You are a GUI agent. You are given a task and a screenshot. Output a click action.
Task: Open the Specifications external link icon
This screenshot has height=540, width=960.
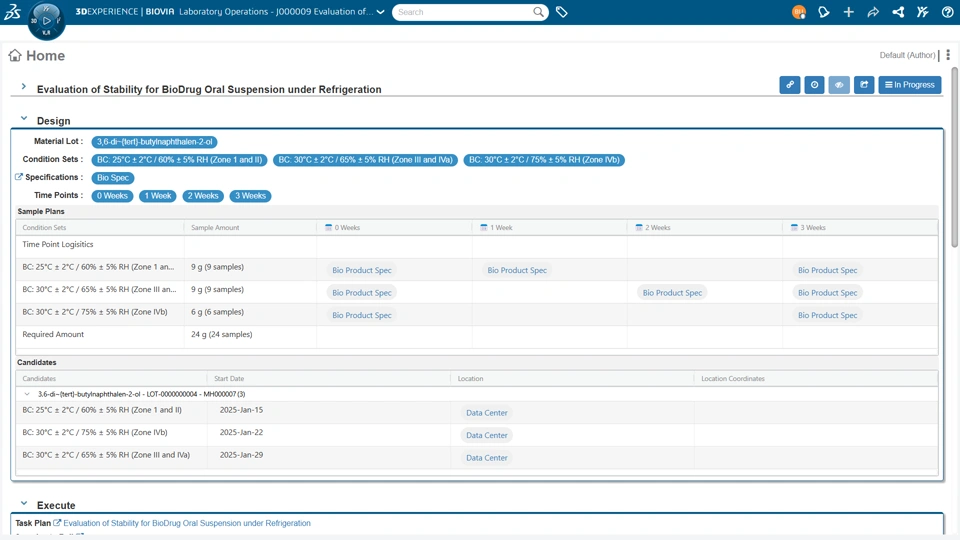point(18,177)
